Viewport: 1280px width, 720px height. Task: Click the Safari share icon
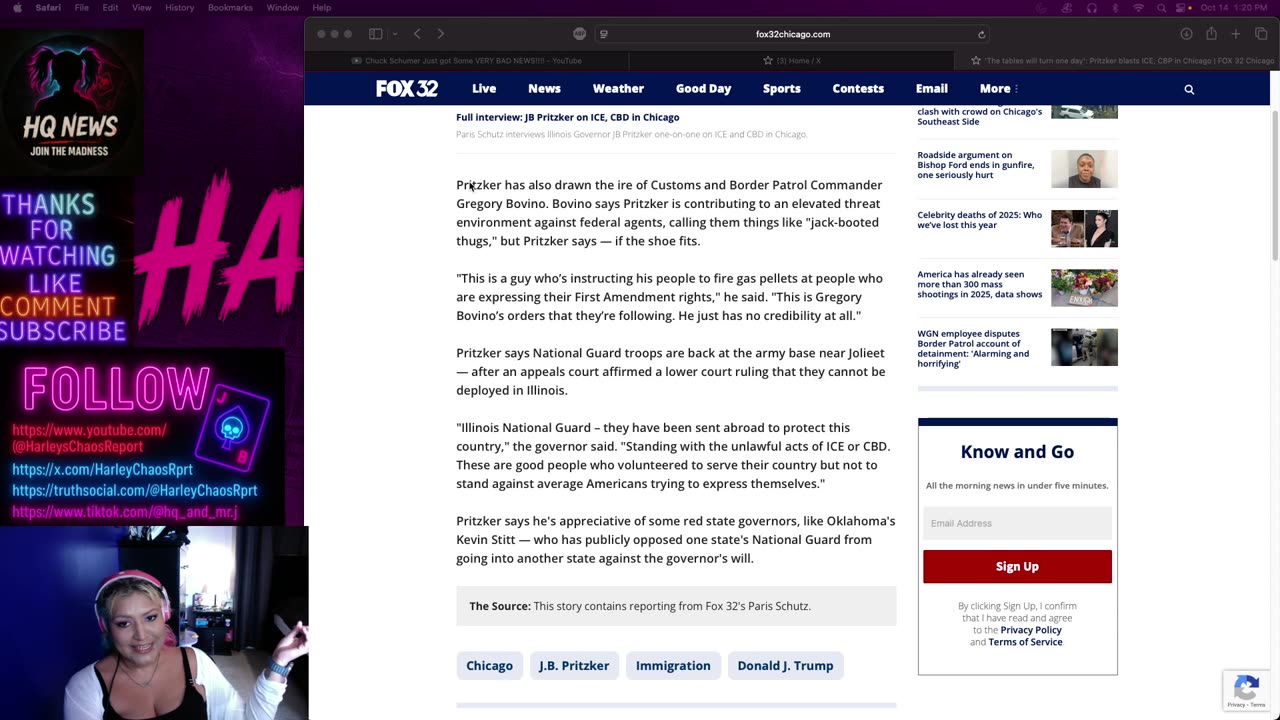pos(1211,34)
